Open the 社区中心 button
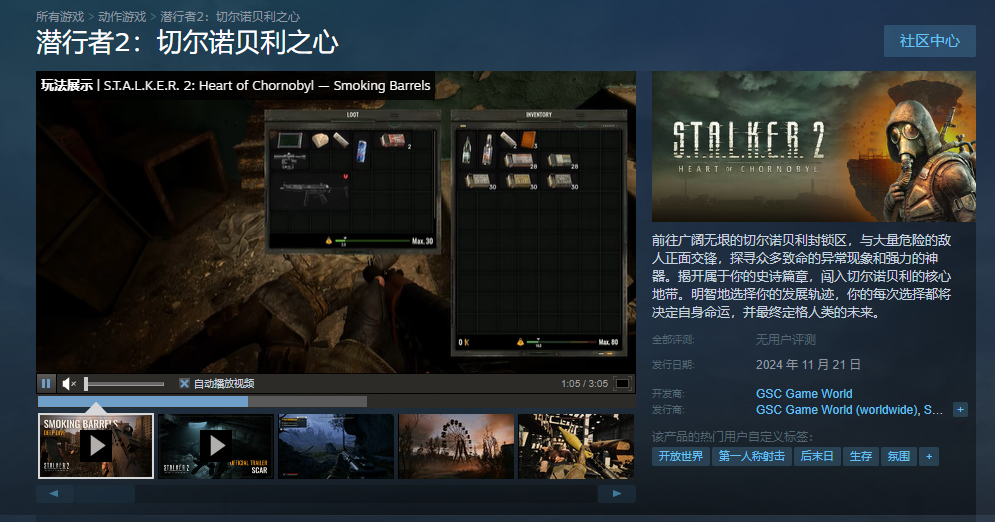995x522 pixels. (x=929, y=41)
